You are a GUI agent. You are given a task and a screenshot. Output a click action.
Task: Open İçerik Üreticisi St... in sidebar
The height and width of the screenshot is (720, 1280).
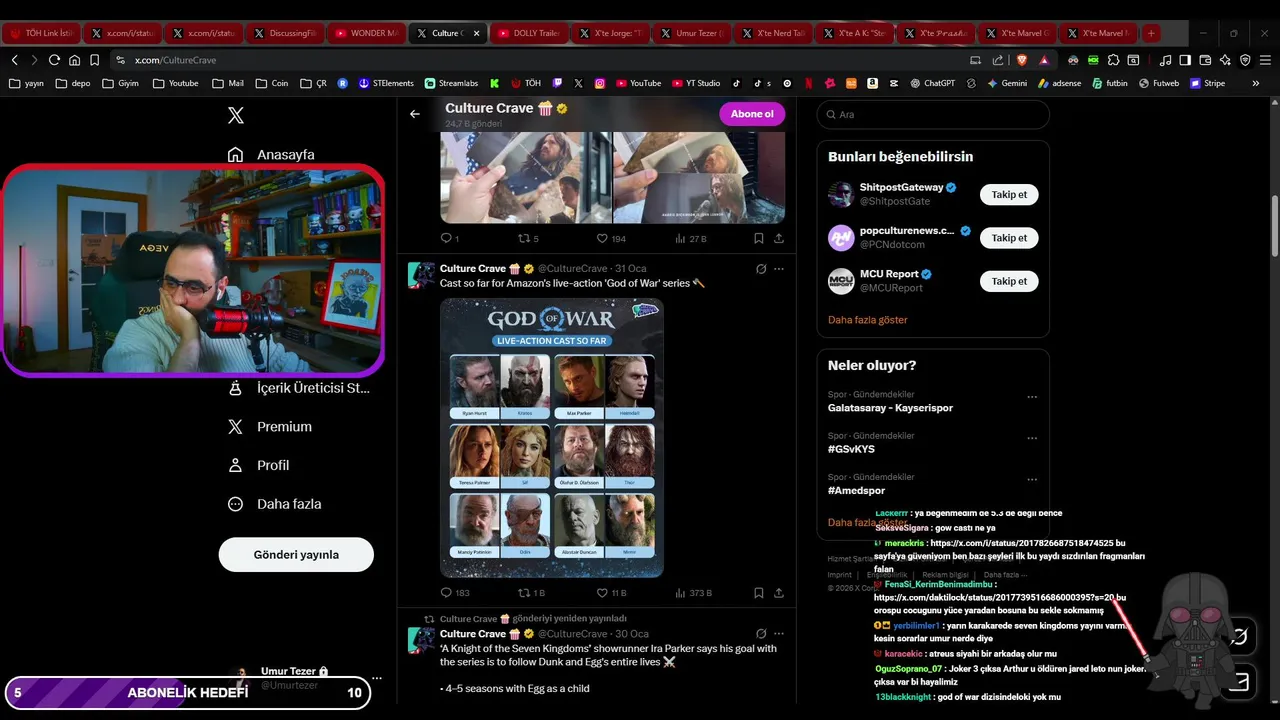[298, 388]
